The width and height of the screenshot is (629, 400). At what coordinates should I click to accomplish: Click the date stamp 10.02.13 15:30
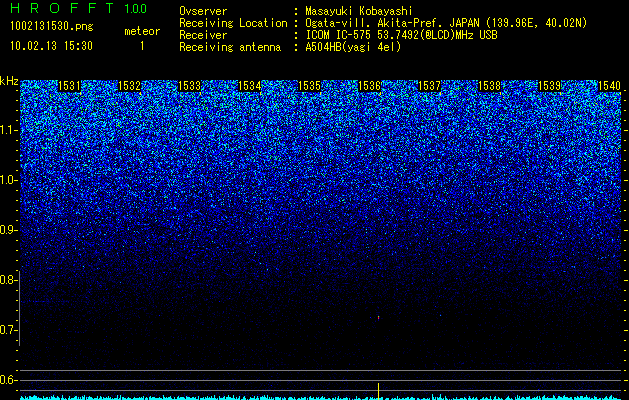tap(51, 46)
